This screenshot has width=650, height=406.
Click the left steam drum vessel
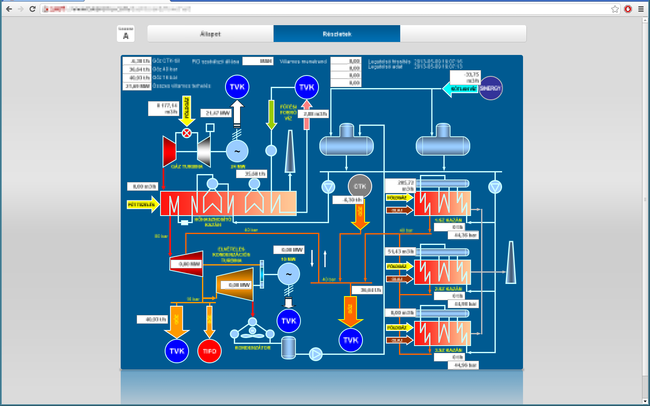[347, 142]
